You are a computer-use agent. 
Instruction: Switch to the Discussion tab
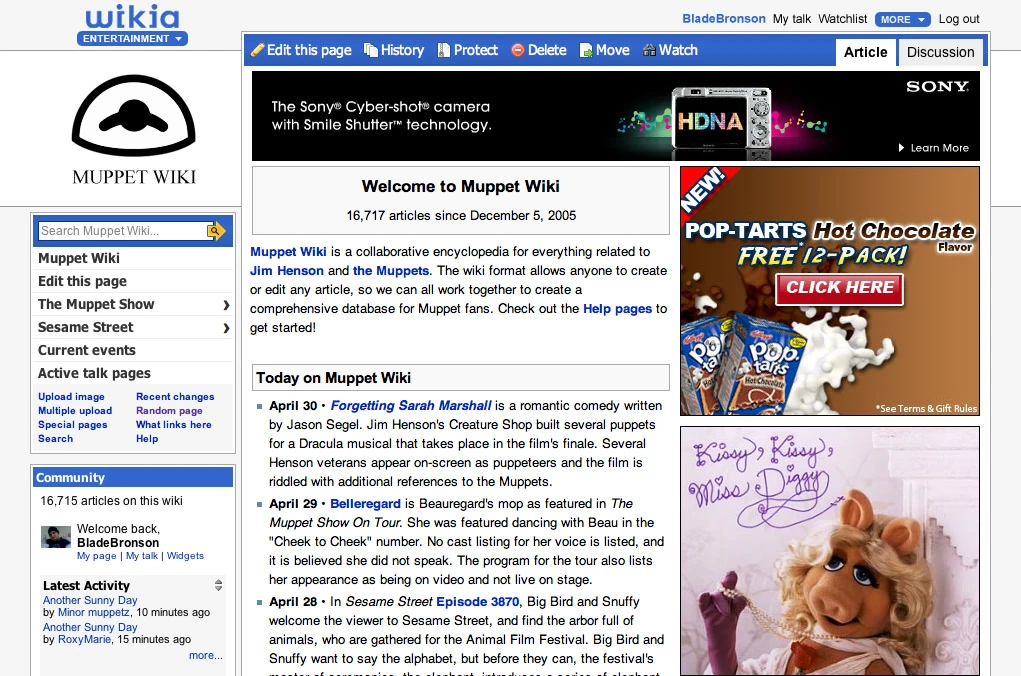940,52
